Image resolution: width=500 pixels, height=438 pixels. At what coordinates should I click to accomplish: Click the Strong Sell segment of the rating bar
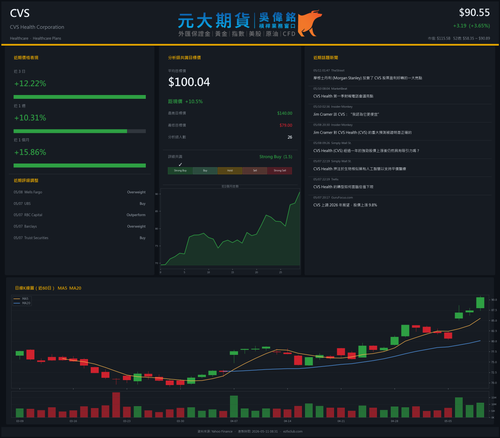tap(280, 171)
